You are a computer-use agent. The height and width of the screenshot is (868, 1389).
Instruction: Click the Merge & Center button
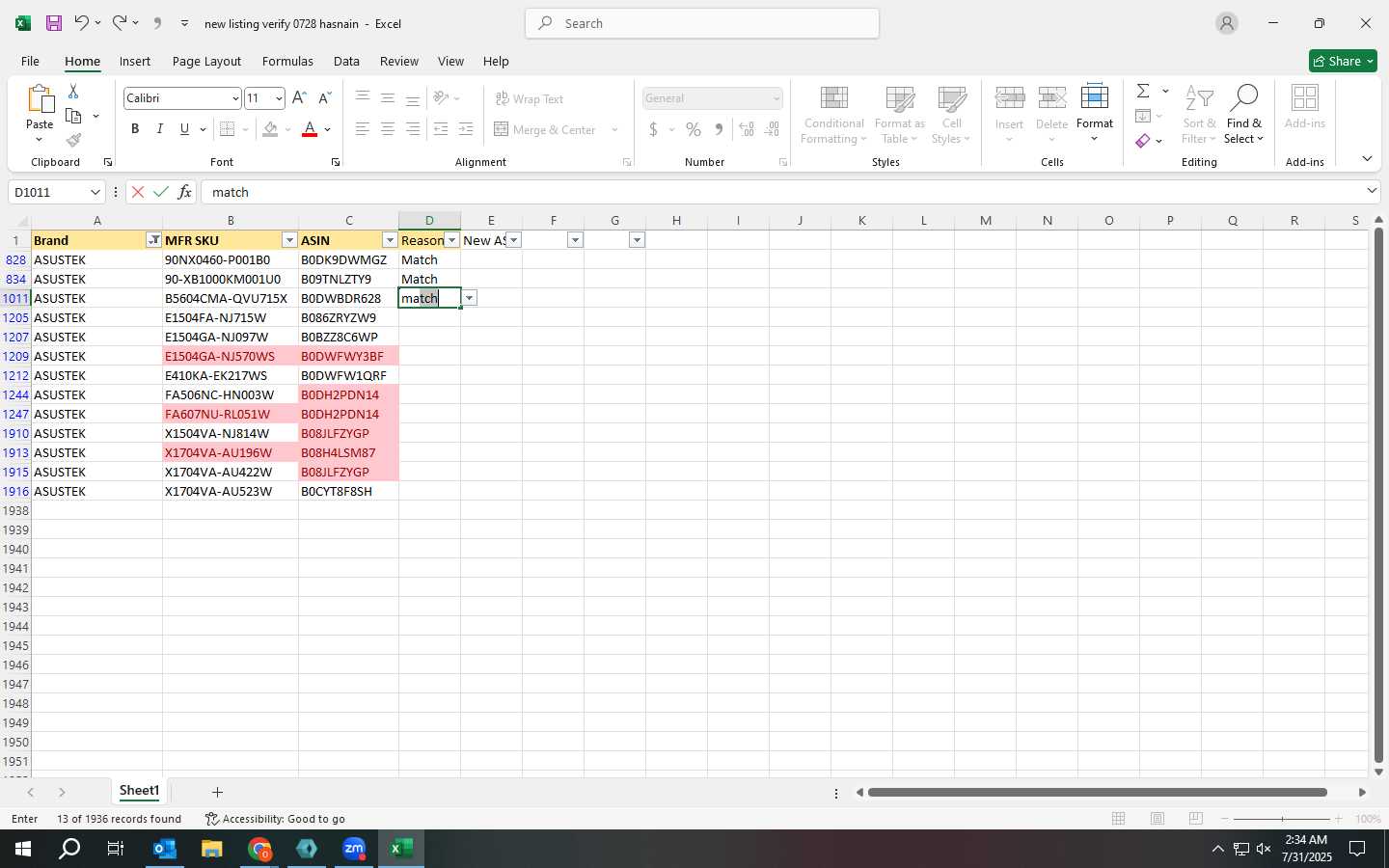point(545,129)
